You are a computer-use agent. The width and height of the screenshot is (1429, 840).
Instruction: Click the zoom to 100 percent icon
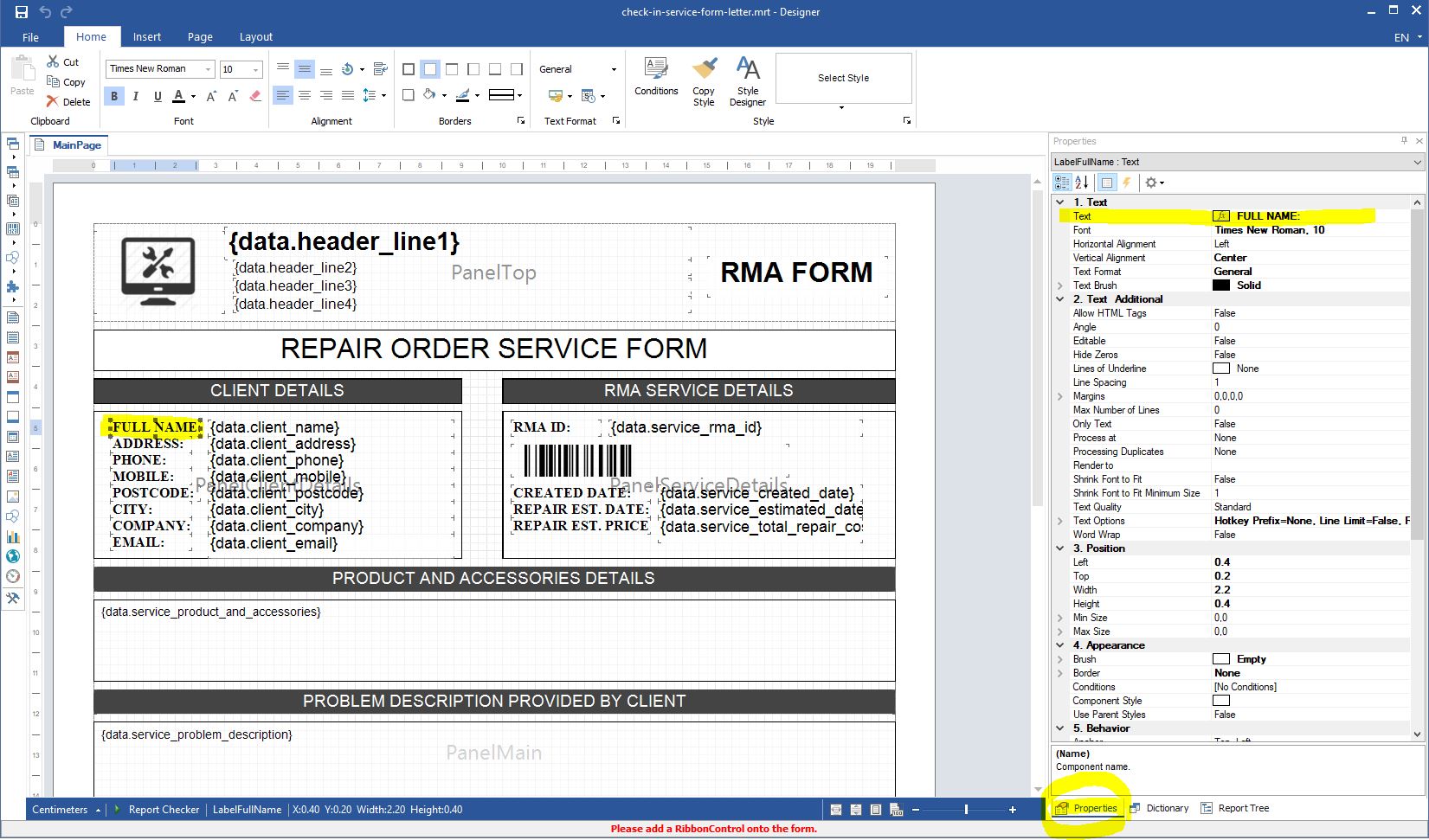click(x=896, y=810)
